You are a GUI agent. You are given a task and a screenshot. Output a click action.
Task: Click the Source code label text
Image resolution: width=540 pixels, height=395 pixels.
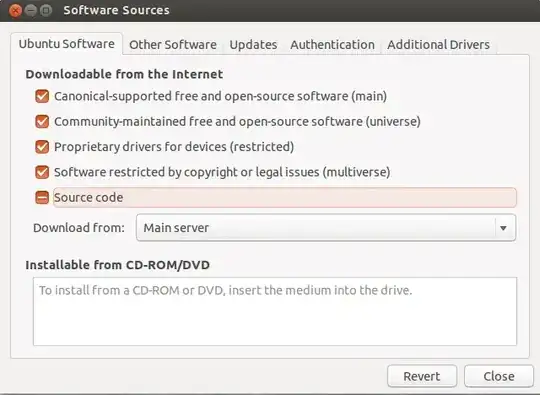click(x=89, y=197)
